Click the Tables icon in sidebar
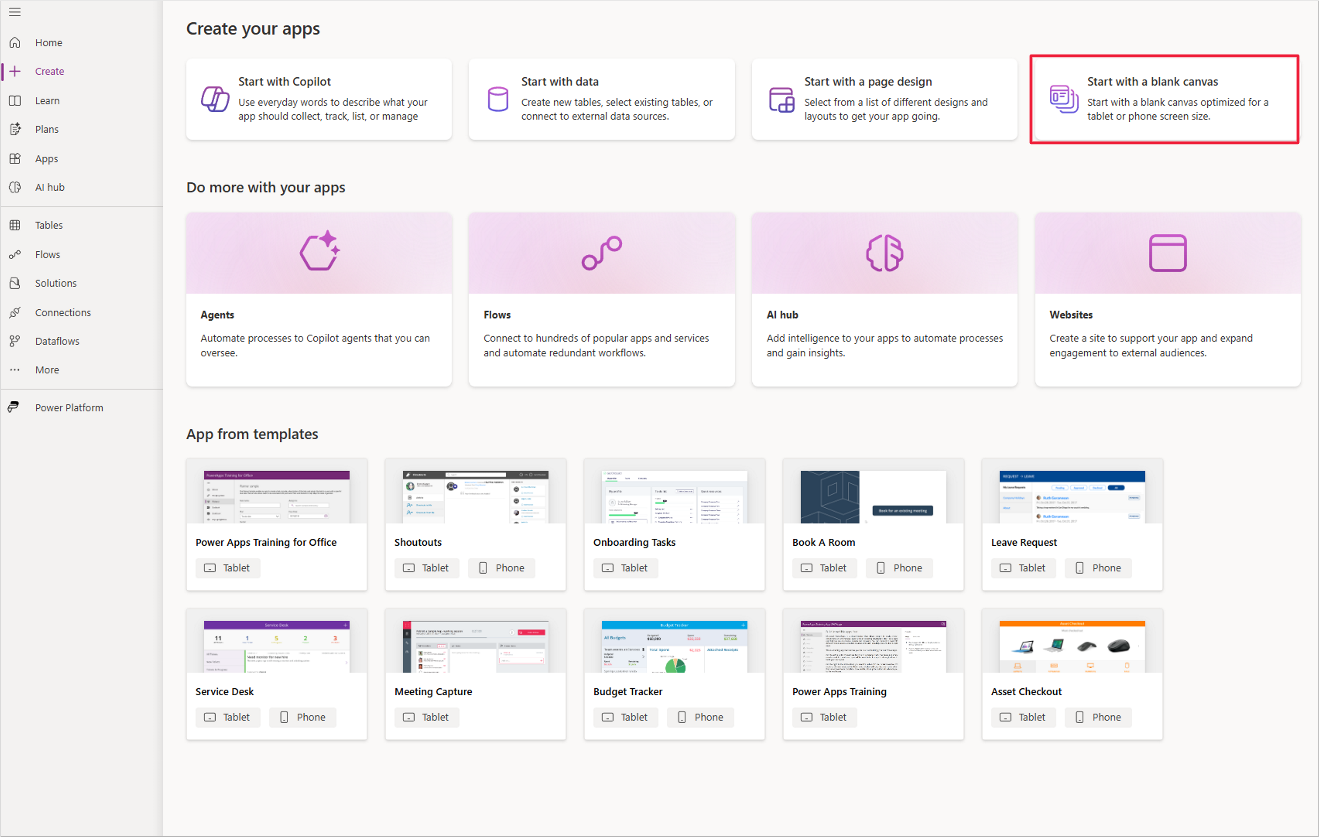This screenshot has height=837, width=1319. point(14,226)
